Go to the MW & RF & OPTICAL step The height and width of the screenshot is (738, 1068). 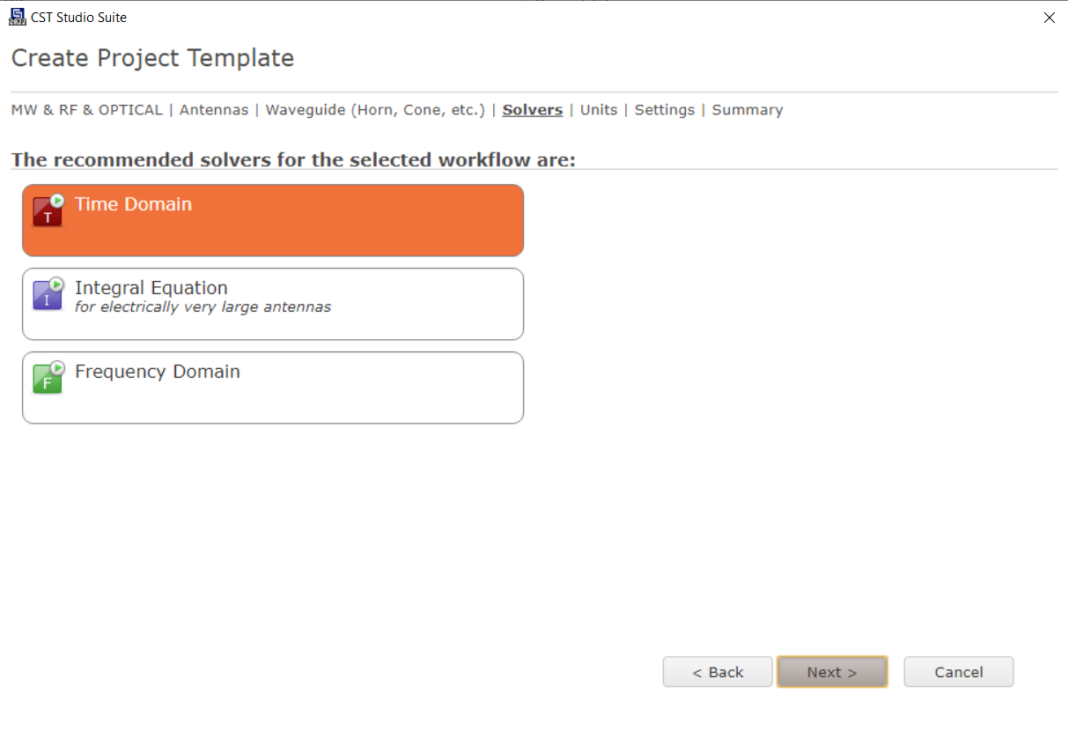pyautogui.click(x=87, y=110)
